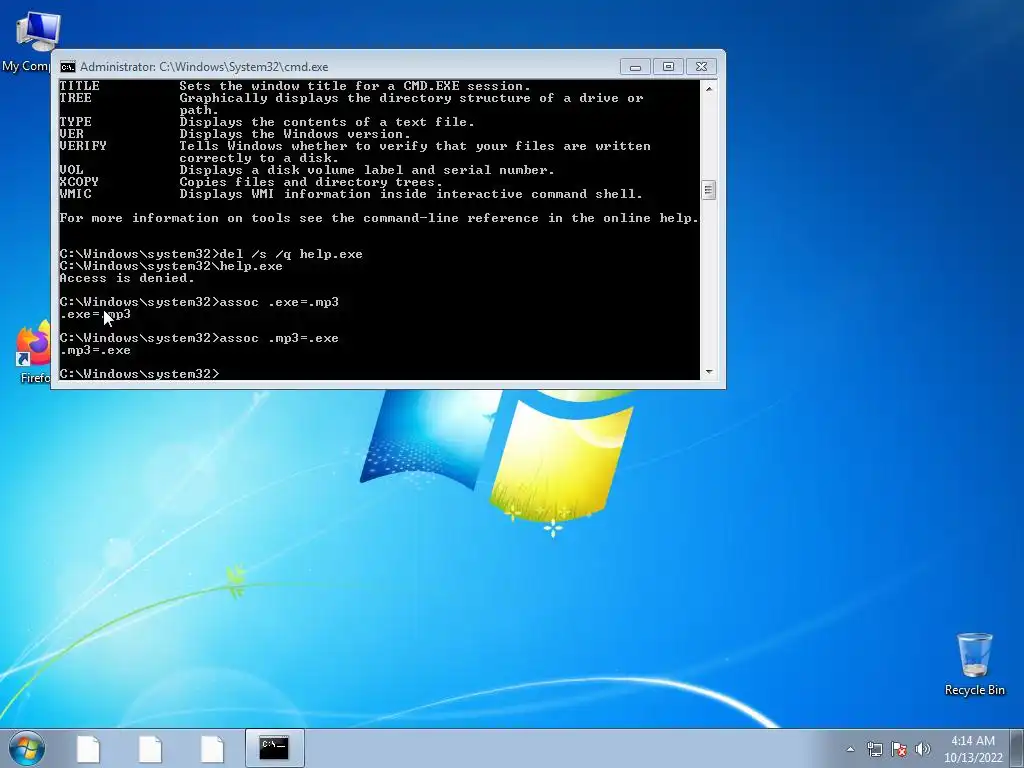Open the second blank file taskbar icon

[x=150, y=749]
